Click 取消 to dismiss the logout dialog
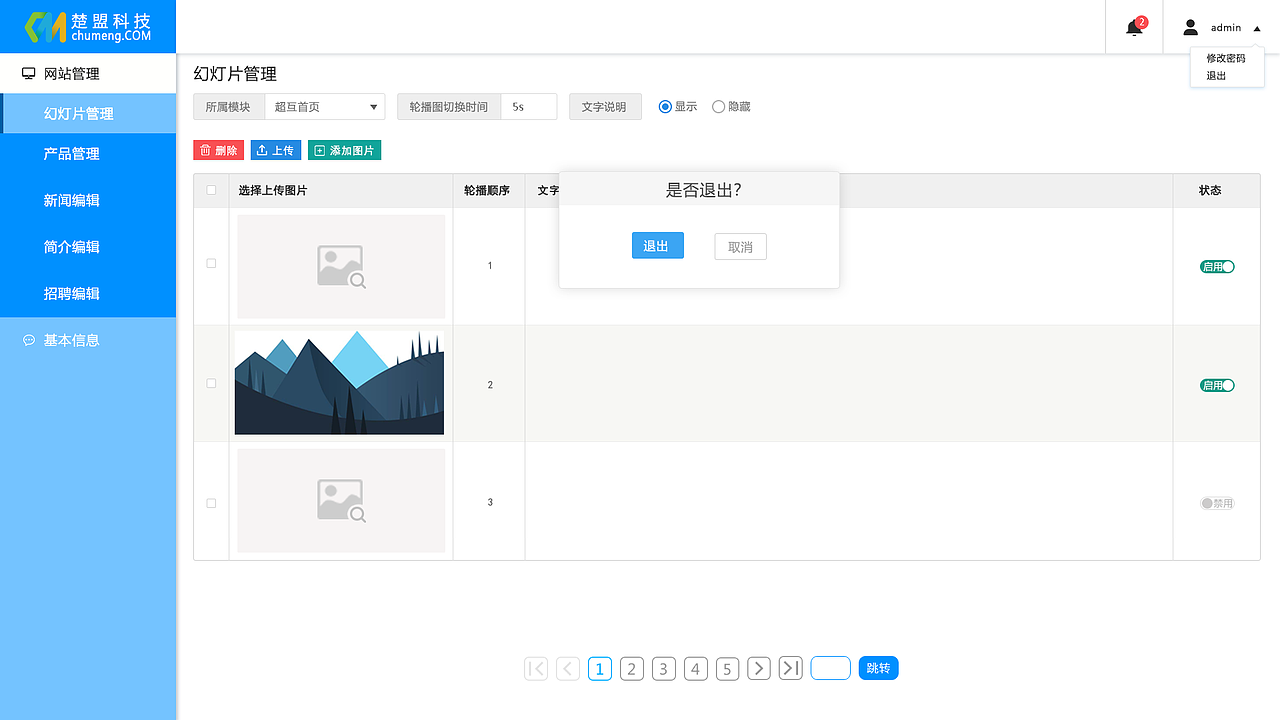The image size is (1280, 720). 740,245
